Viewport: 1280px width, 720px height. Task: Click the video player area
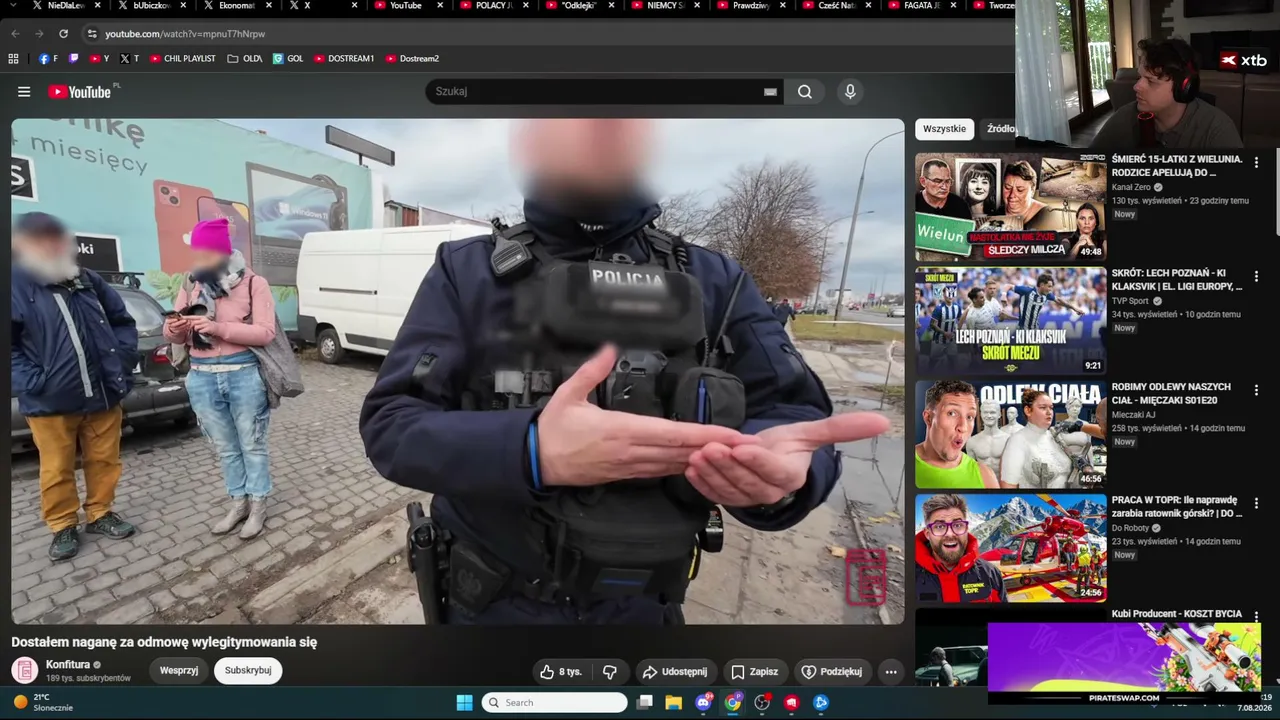[x=457, y=371]
